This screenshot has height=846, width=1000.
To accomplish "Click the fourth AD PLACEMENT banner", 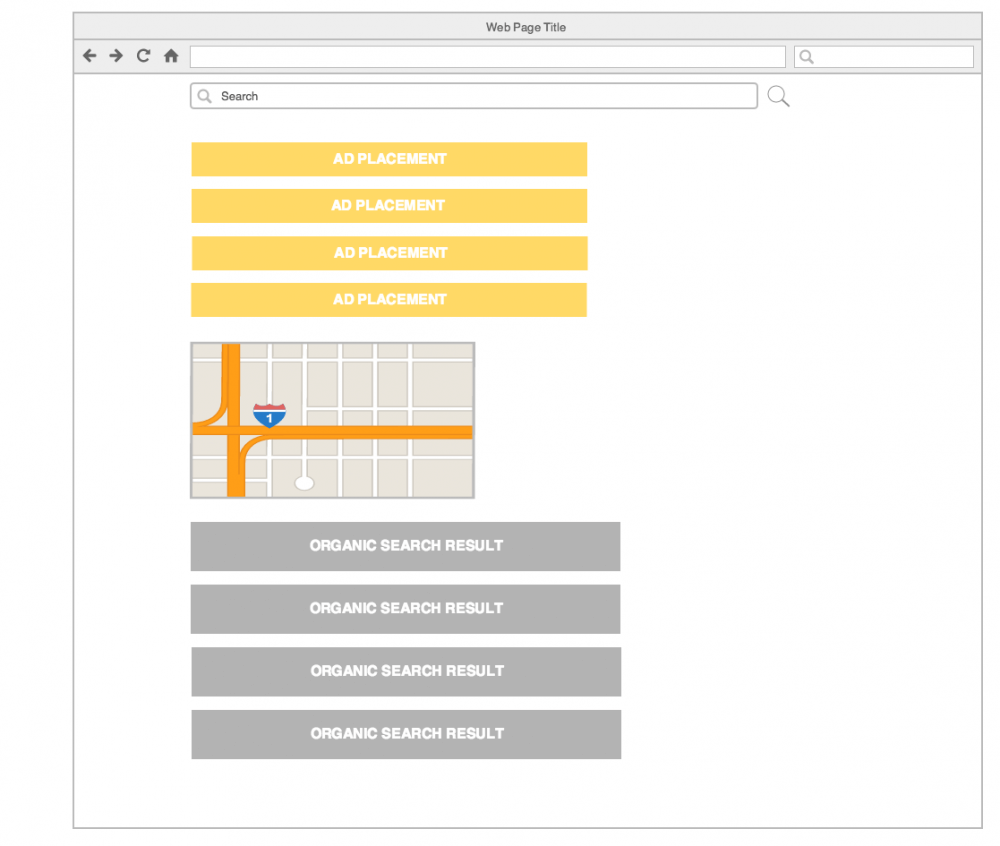I will [389, 300].
